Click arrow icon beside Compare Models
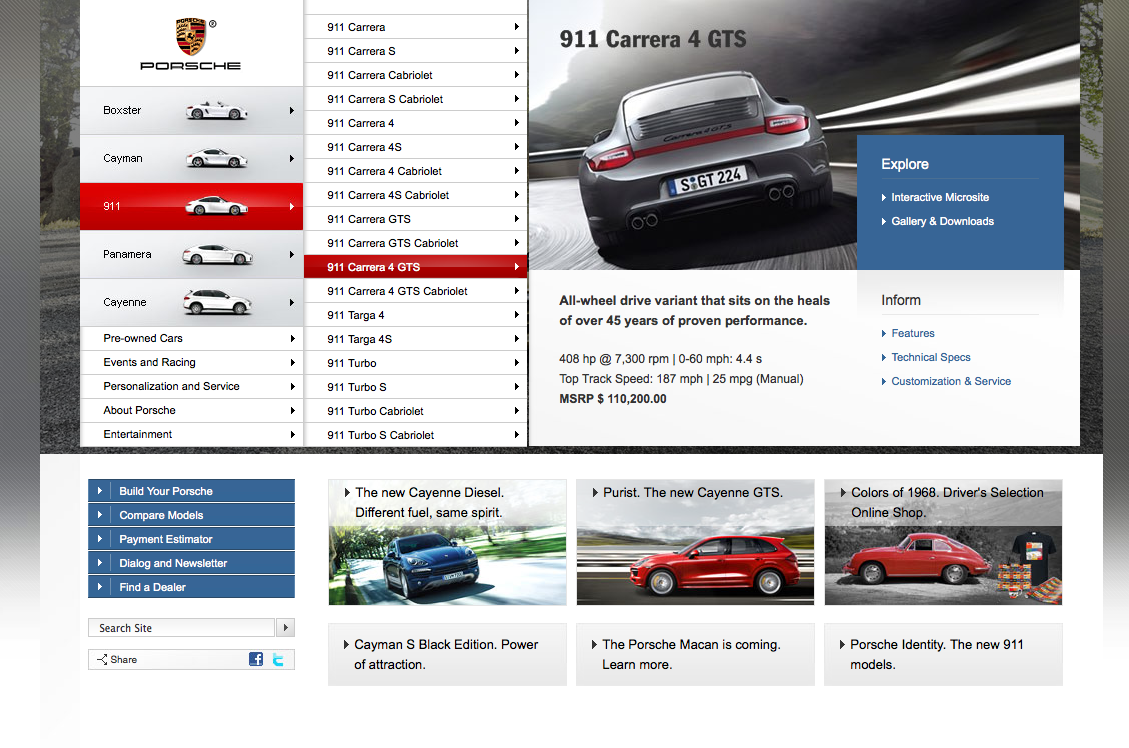1129x748 pixels. click(100, 515)
